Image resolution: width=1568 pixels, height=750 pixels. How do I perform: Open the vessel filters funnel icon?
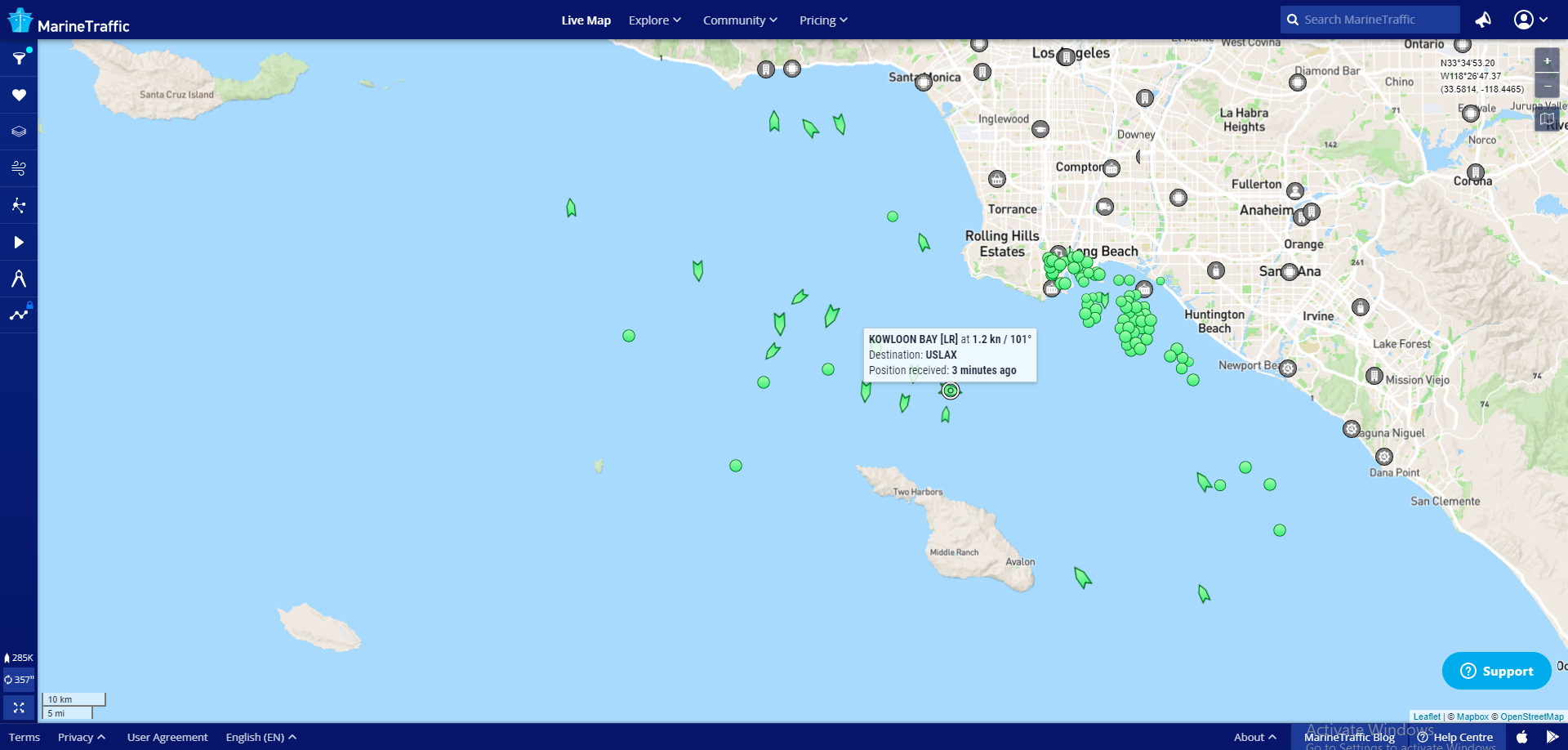click(x=19, y=59)
